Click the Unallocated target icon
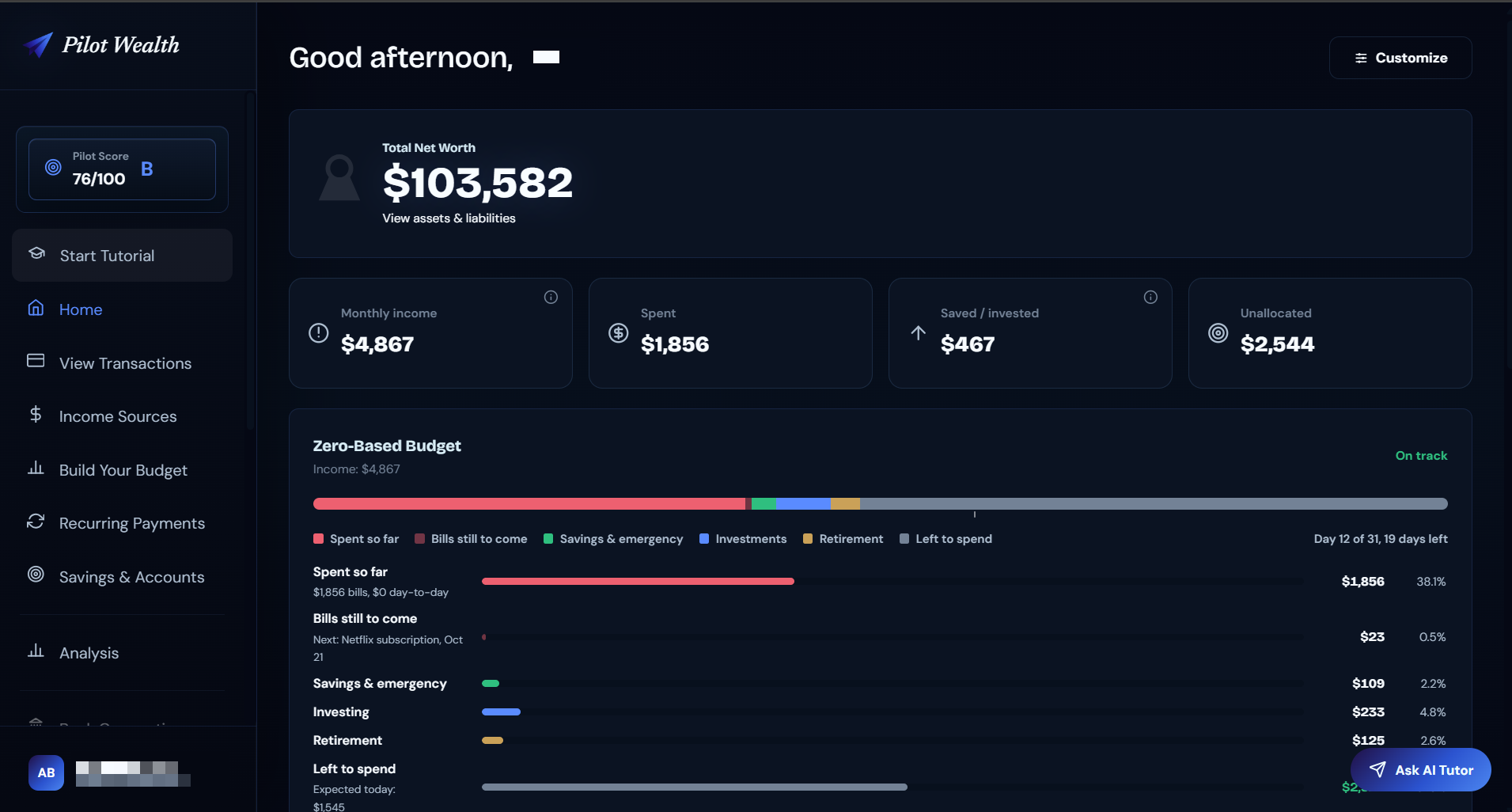Screen dimensions: 1512x812 pos(1218,333)
